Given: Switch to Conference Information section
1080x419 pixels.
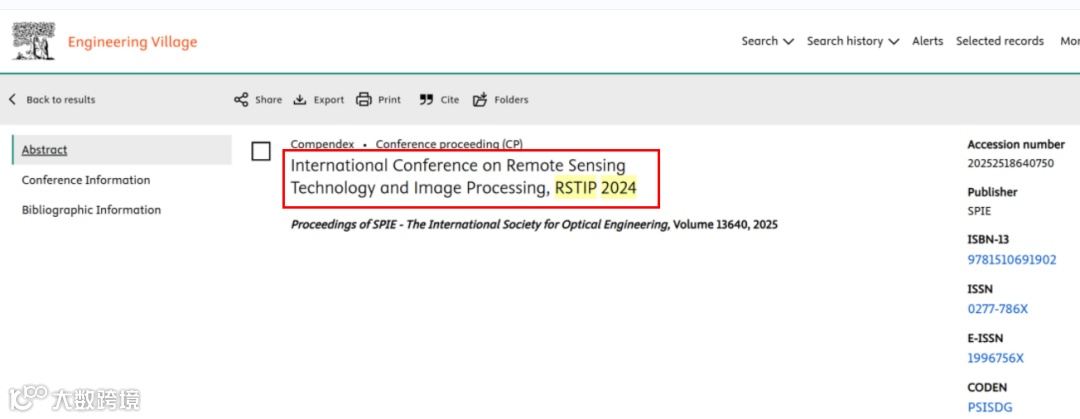Looking at the screenshot, I should tap(86, 180).
